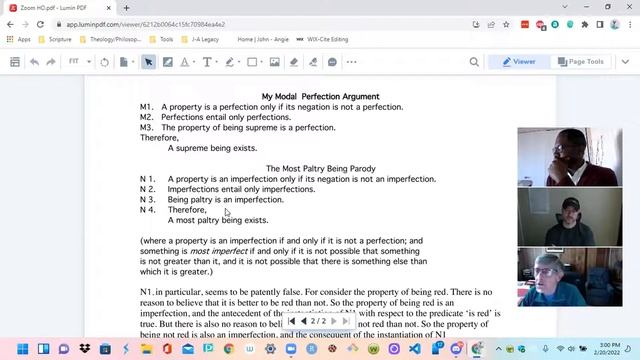640x360 pixels.
Task: Expand the freehand pen options arrow
Action: (239, 62)
